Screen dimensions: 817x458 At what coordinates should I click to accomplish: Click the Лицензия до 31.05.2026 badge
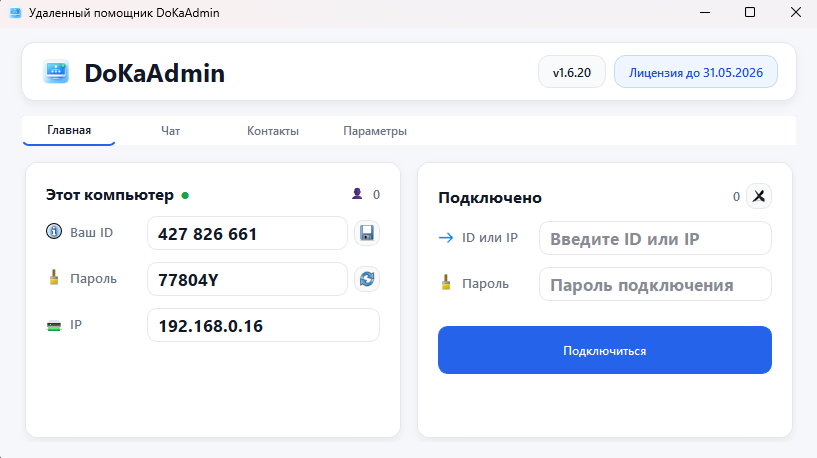(696, 72)
